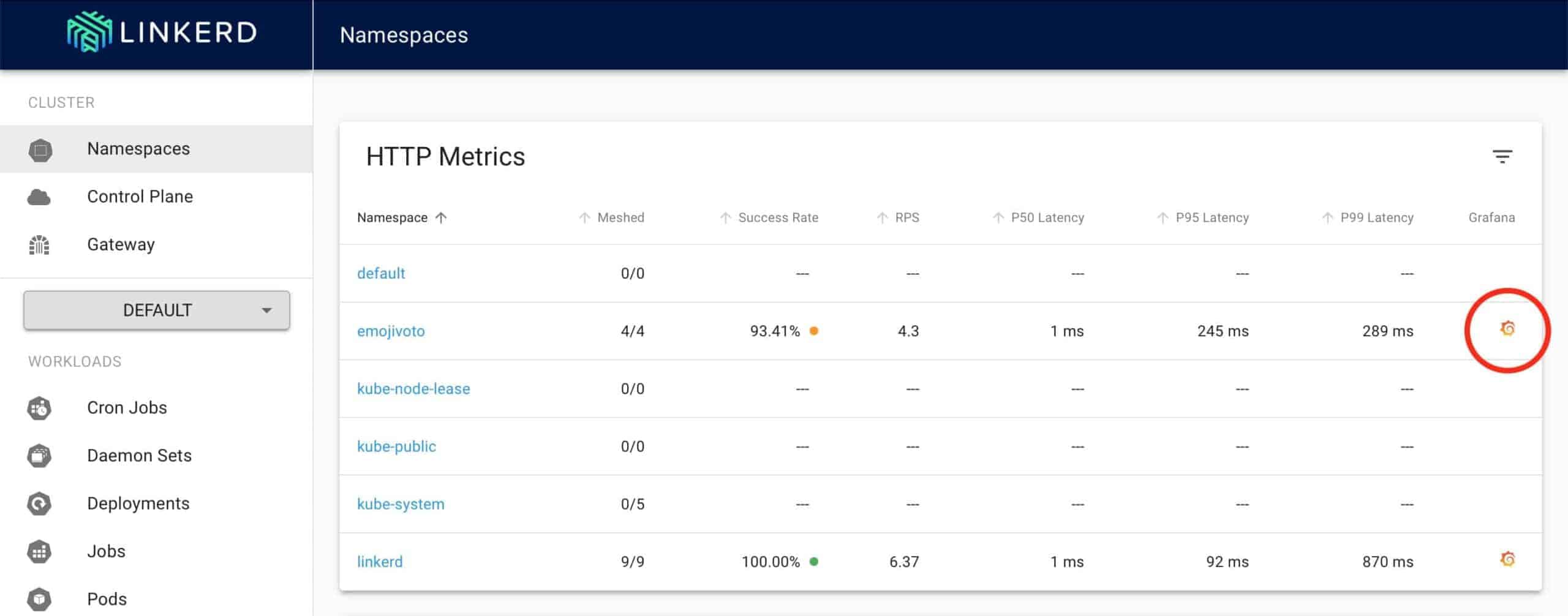
Task: Open the emojivoto namespace link
Action: [391, 331]
